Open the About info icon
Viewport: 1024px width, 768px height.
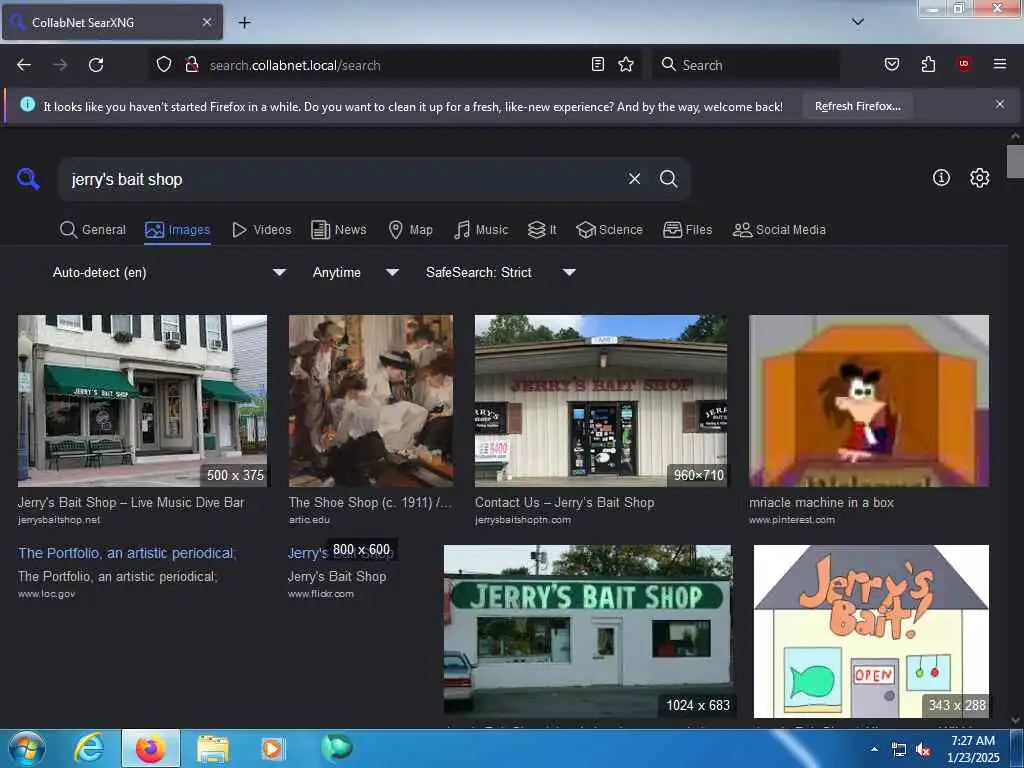[x=941, y=178]
